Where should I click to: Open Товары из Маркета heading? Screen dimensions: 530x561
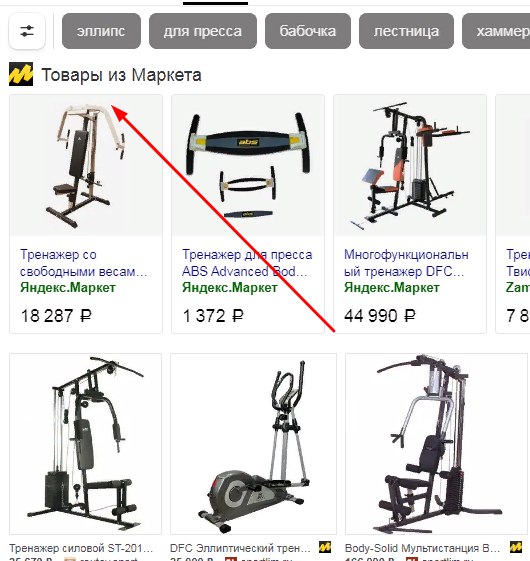[121, 75]
